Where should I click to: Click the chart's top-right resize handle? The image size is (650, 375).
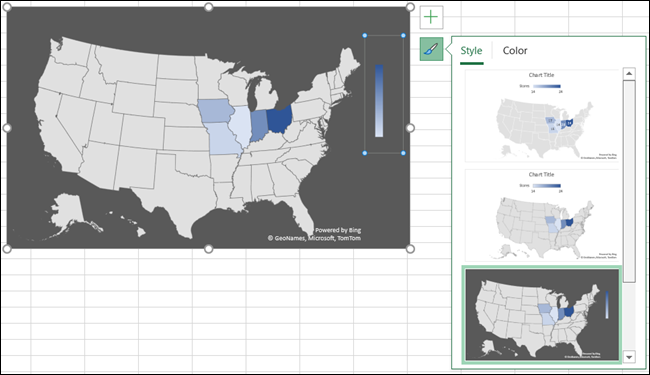click(x=410, y=7)
